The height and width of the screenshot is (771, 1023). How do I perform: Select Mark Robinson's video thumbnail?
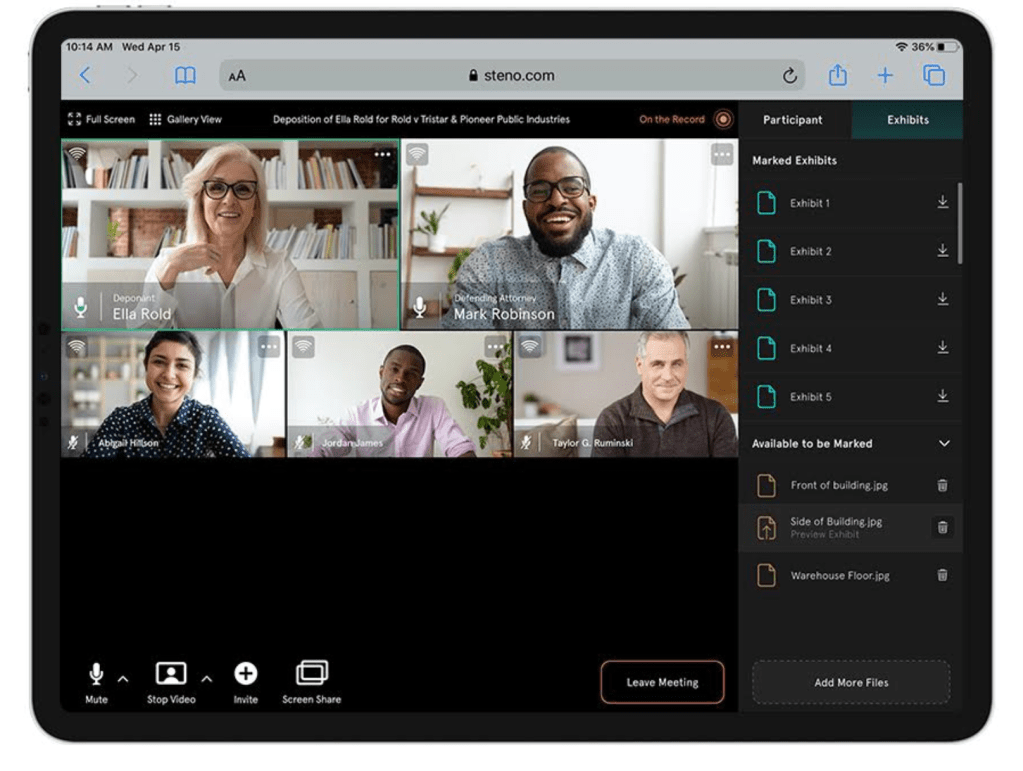570,234
